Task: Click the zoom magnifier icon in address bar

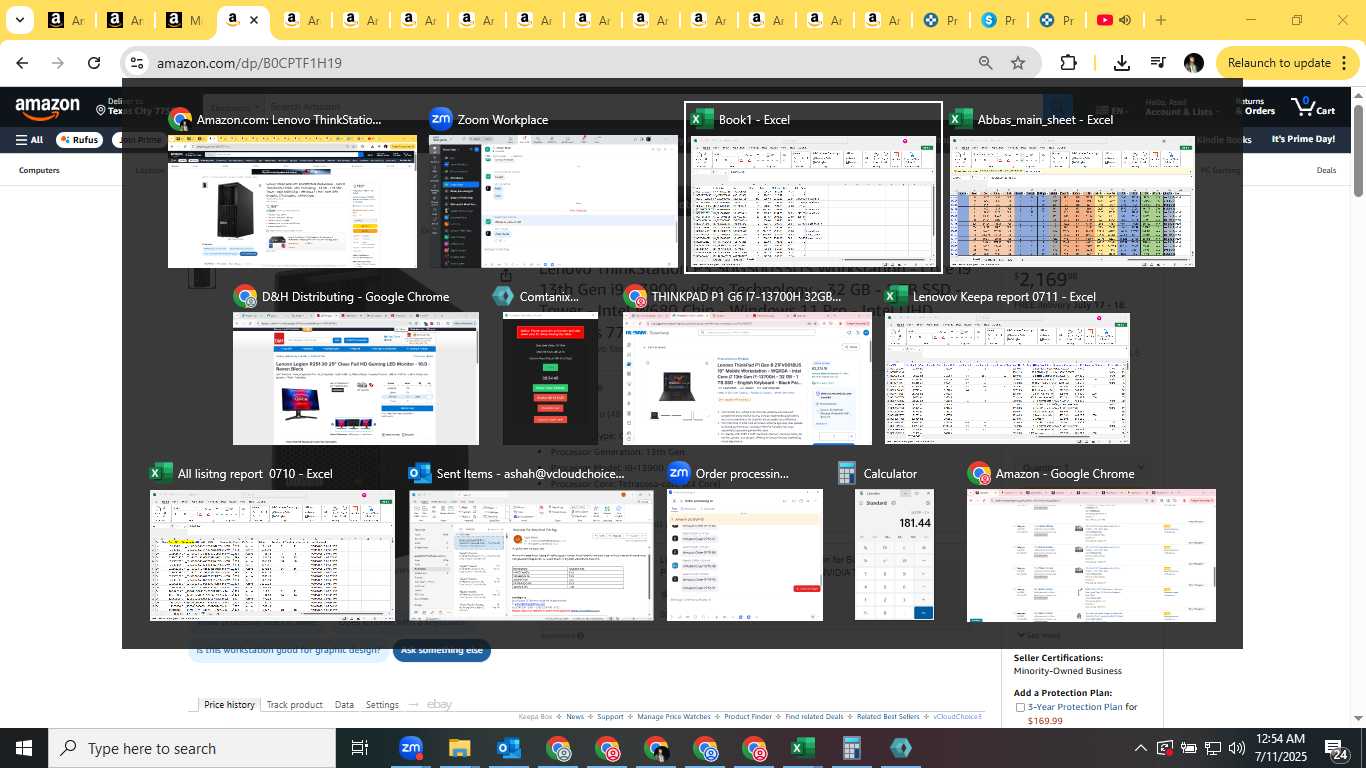Action: pyautogui.click(x=986, y=63)
